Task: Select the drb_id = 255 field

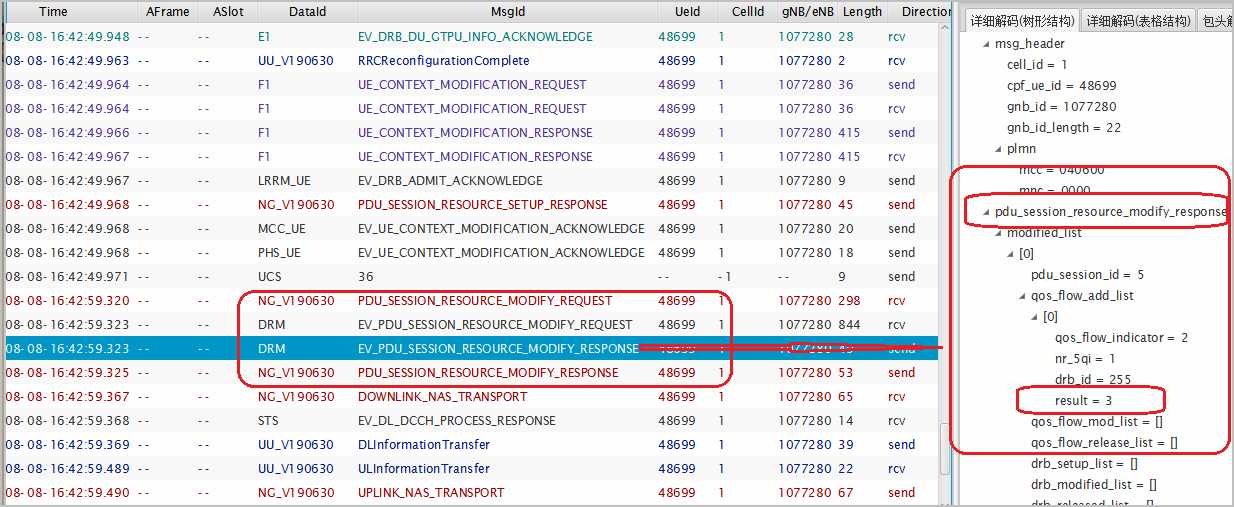Action: [1081, 380]
